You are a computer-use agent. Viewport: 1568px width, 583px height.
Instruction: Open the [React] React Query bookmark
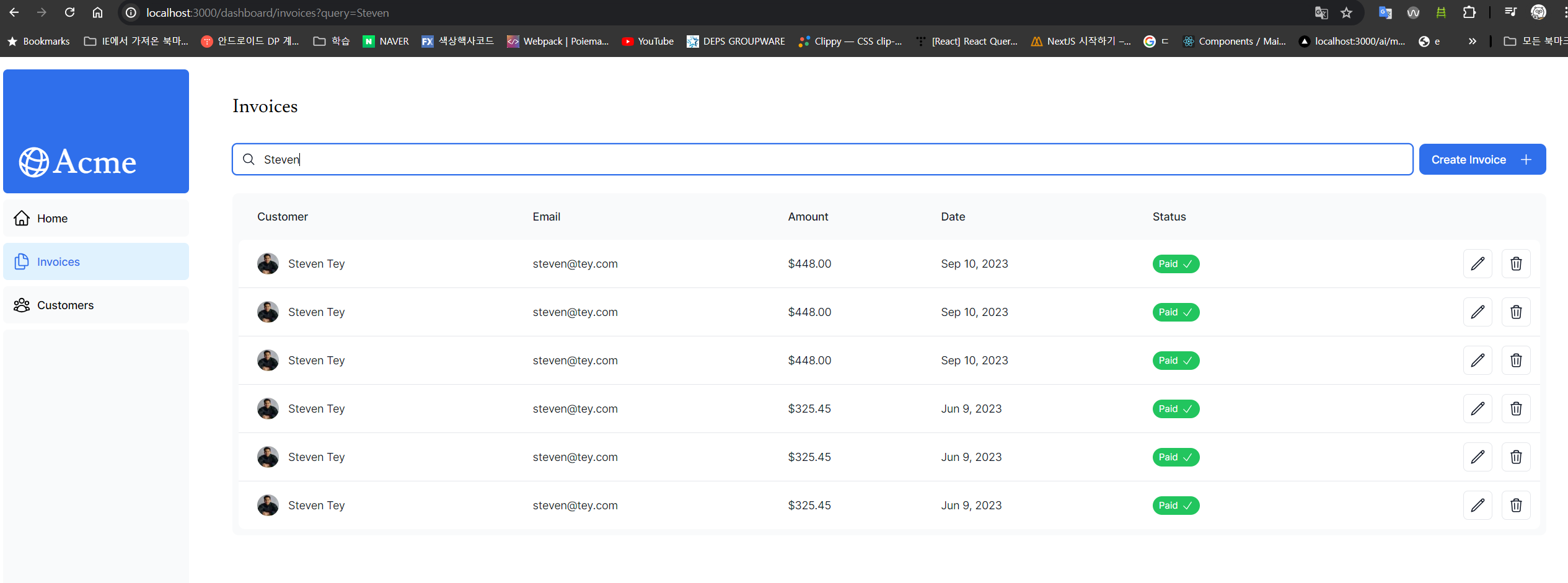click(x=967, y=41)
